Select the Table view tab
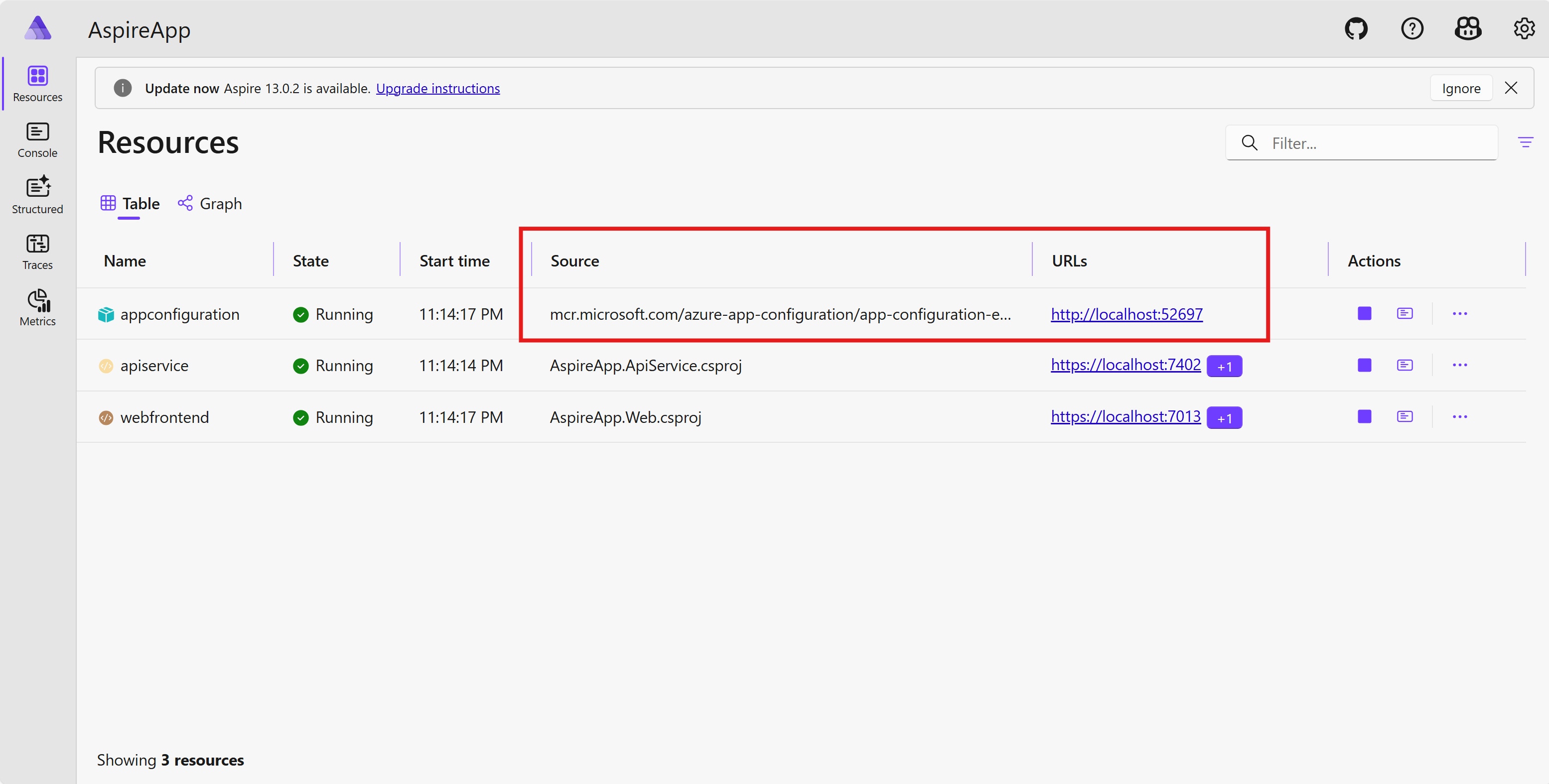 point(130,204)
